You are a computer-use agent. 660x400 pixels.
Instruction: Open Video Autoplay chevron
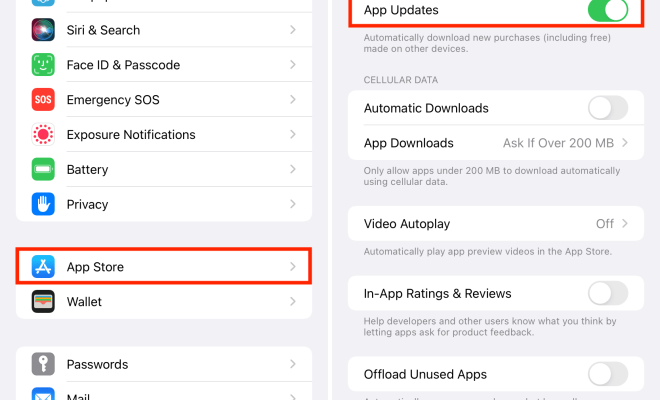(x=625, y=224)
